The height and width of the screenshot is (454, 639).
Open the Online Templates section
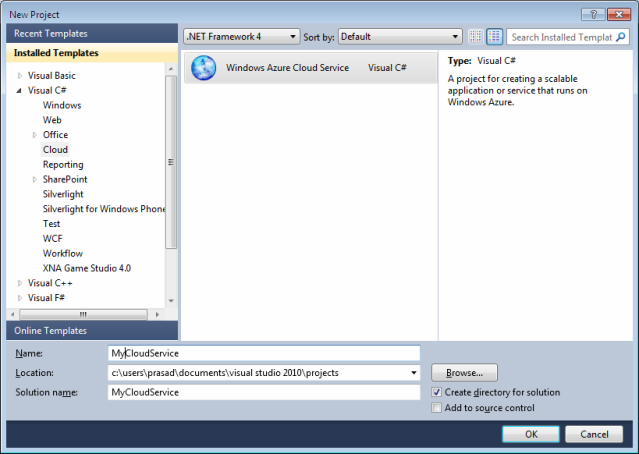[92, 331]
